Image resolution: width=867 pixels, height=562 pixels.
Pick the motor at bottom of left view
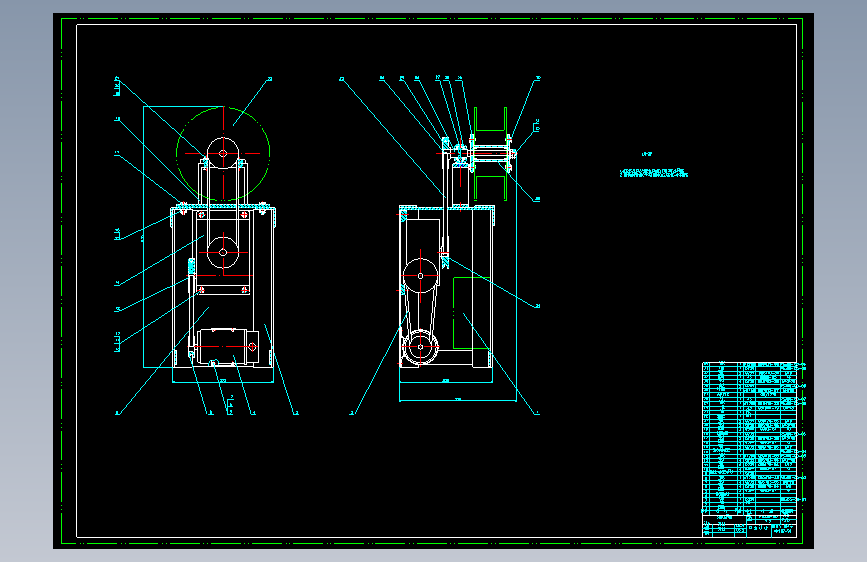227,347
